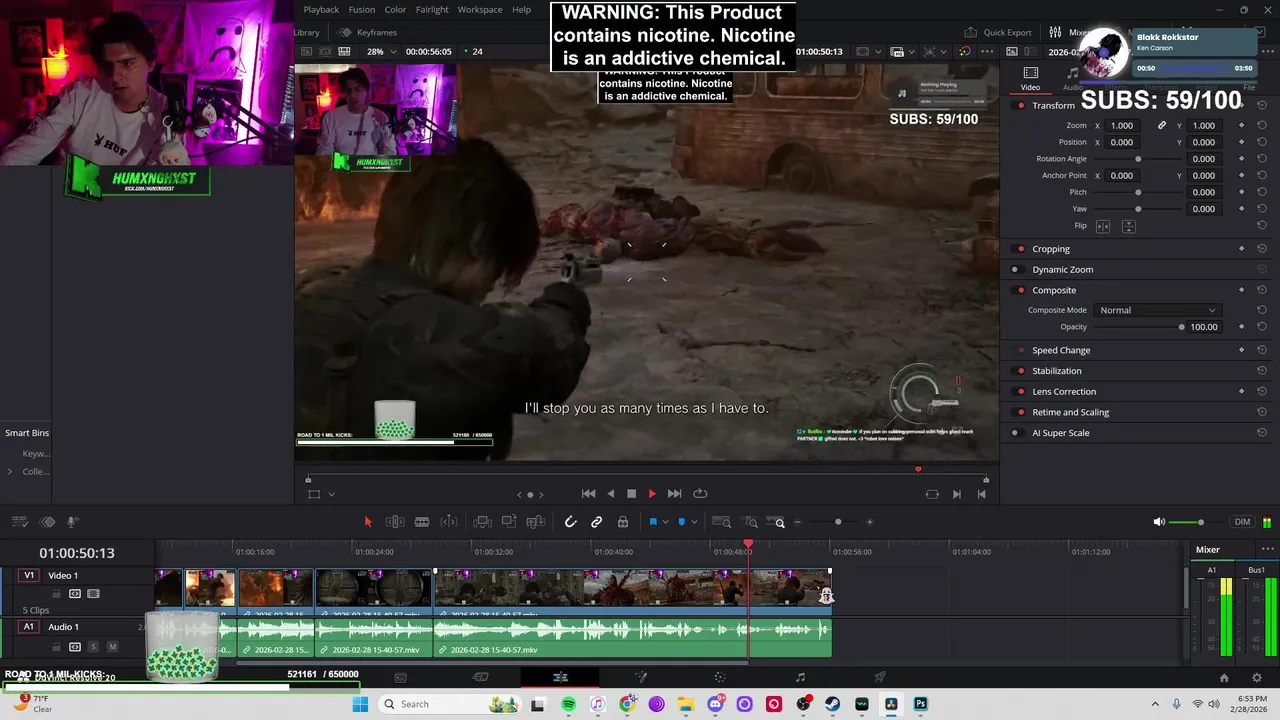Viewport: 1280px width, 720px height.
Task: Go to first frame button
Action: point(589,494)
